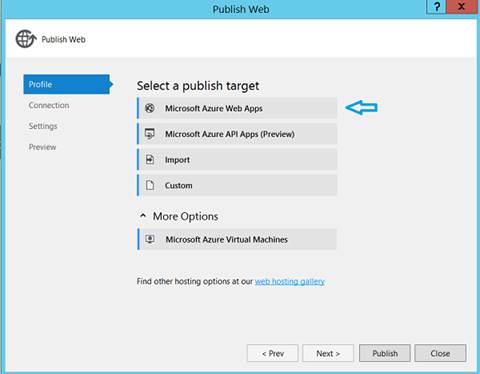The width and height of the screenshot is (480, 374).
Task: Click the Publish button
Action: tap(385, 353)
